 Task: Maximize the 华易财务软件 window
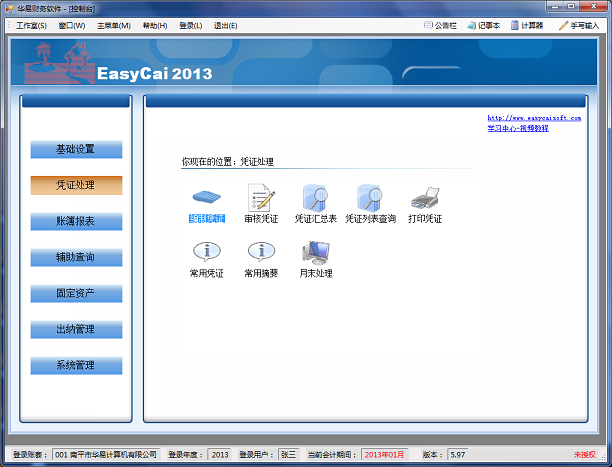pos(571,6)
